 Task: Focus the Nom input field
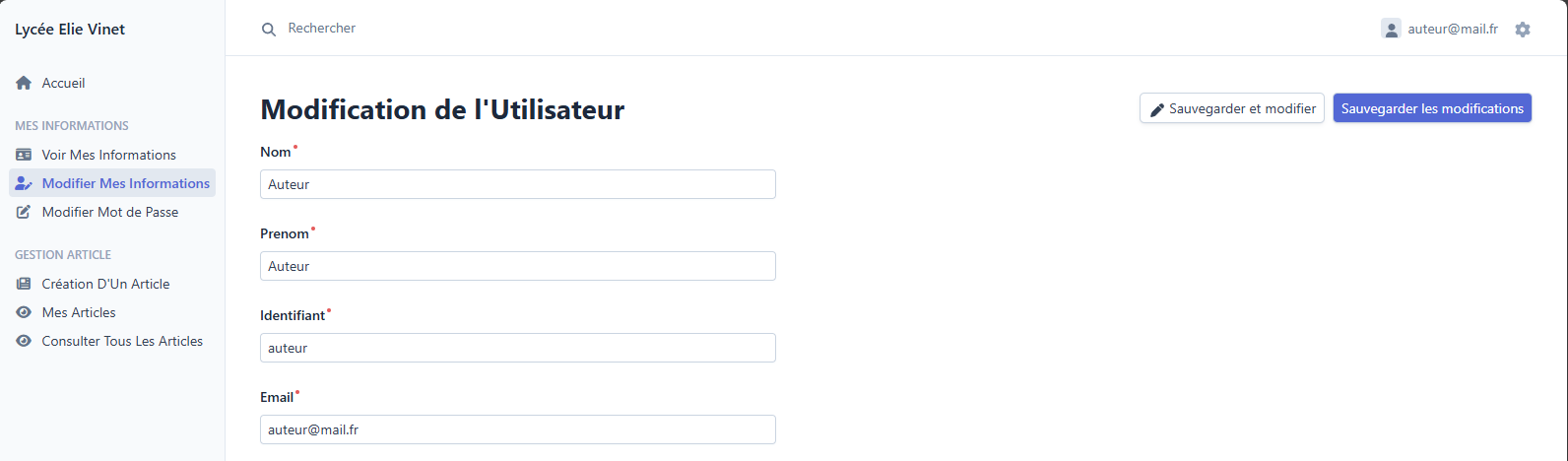tap(517, 184)
